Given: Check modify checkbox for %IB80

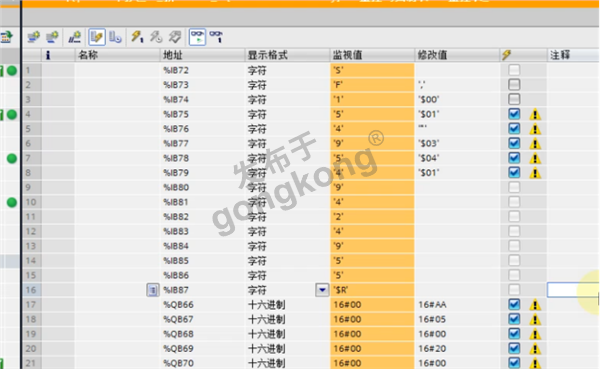Looking at the screenshot, I should [x=514, y=187].
